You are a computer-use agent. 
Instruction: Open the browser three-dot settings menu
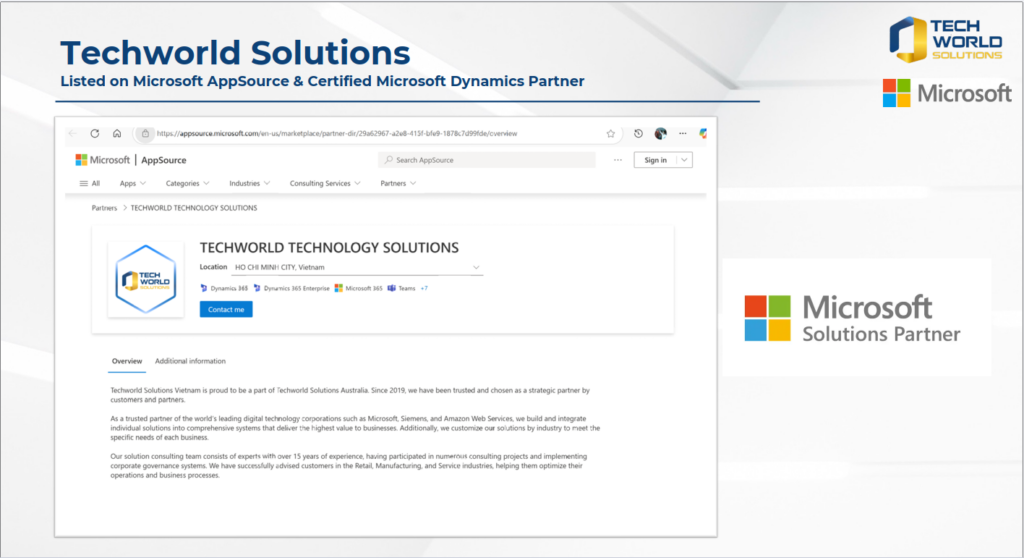point(683,133)
